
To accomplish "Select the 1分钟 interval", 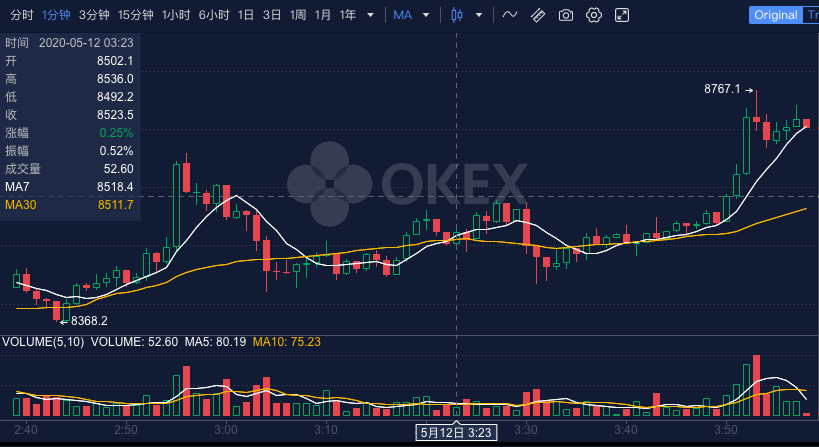I will (56, 15).
